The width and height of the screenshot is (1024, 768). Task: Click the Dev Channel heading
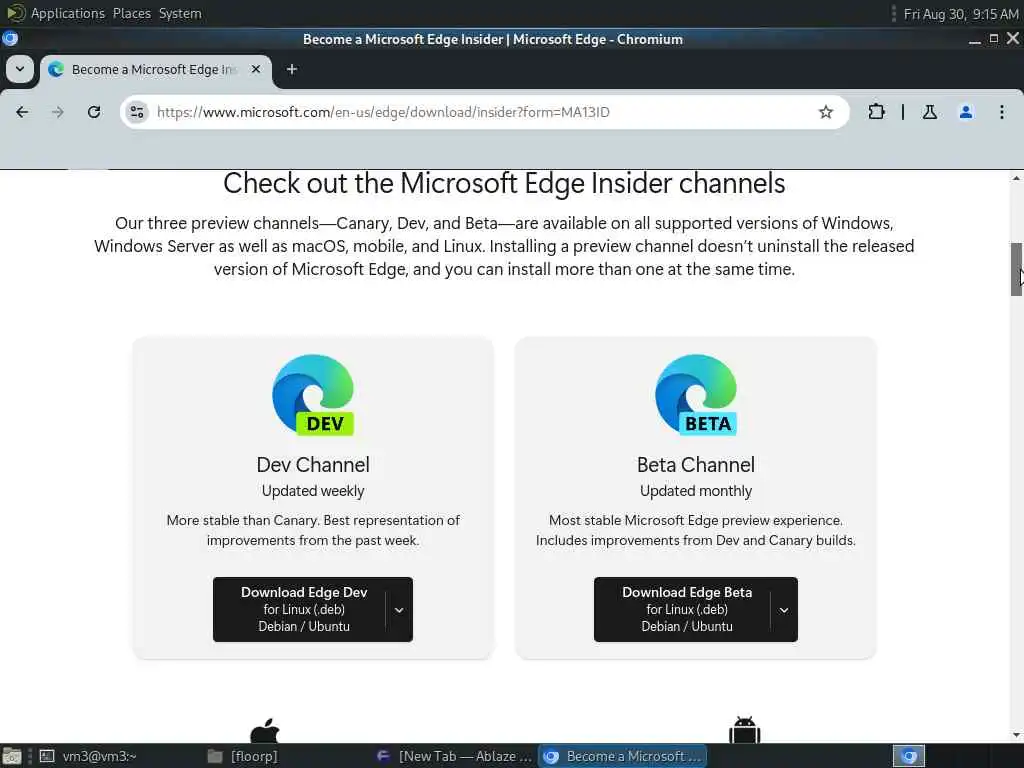[x=313, y=464]
